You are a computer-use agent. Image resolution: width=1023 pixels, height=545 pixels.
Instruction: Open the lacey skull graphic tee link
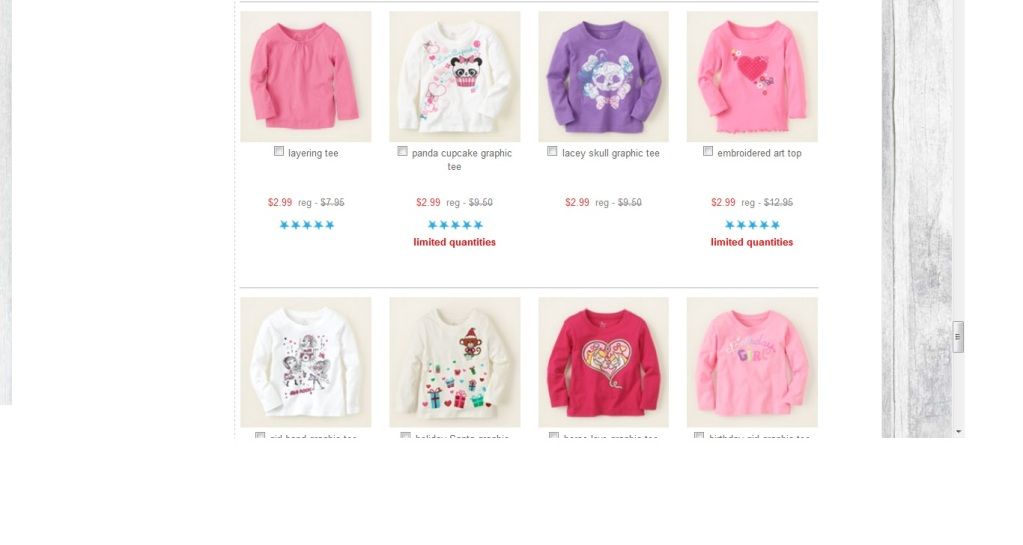[x=611, y=153]
